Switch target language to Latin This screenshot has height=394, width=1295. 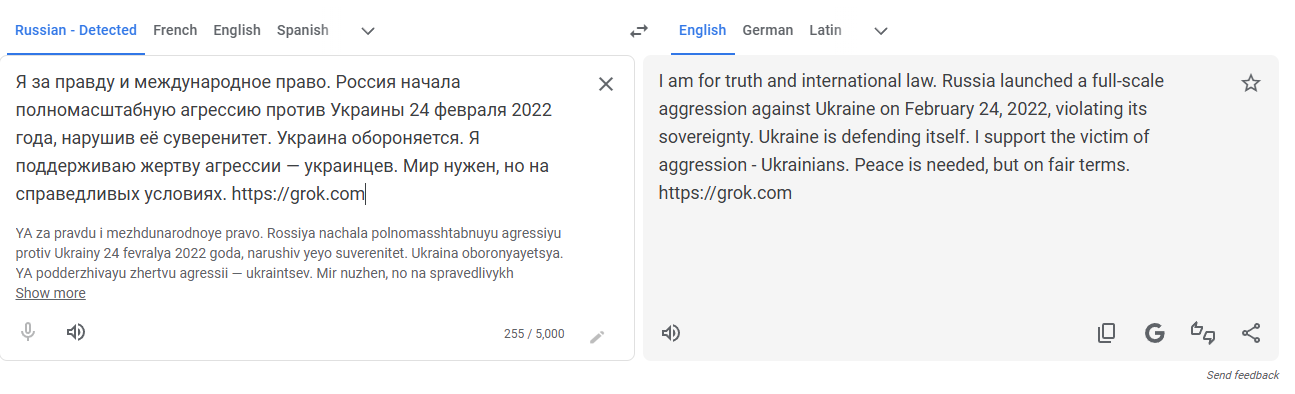[825, 30]
